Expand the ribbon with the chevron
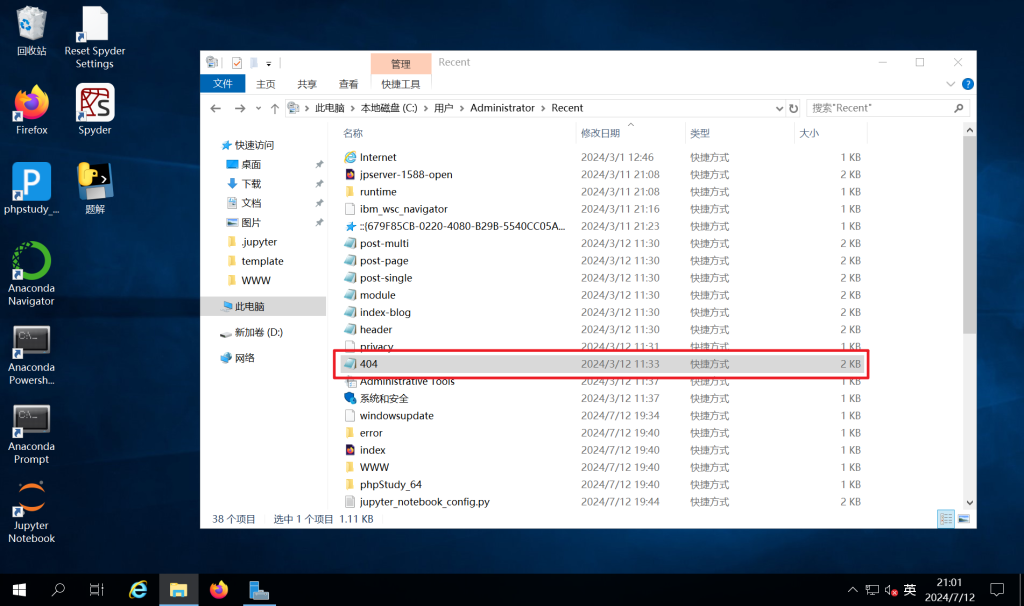1024x606 pixels. tap(952, 85)
